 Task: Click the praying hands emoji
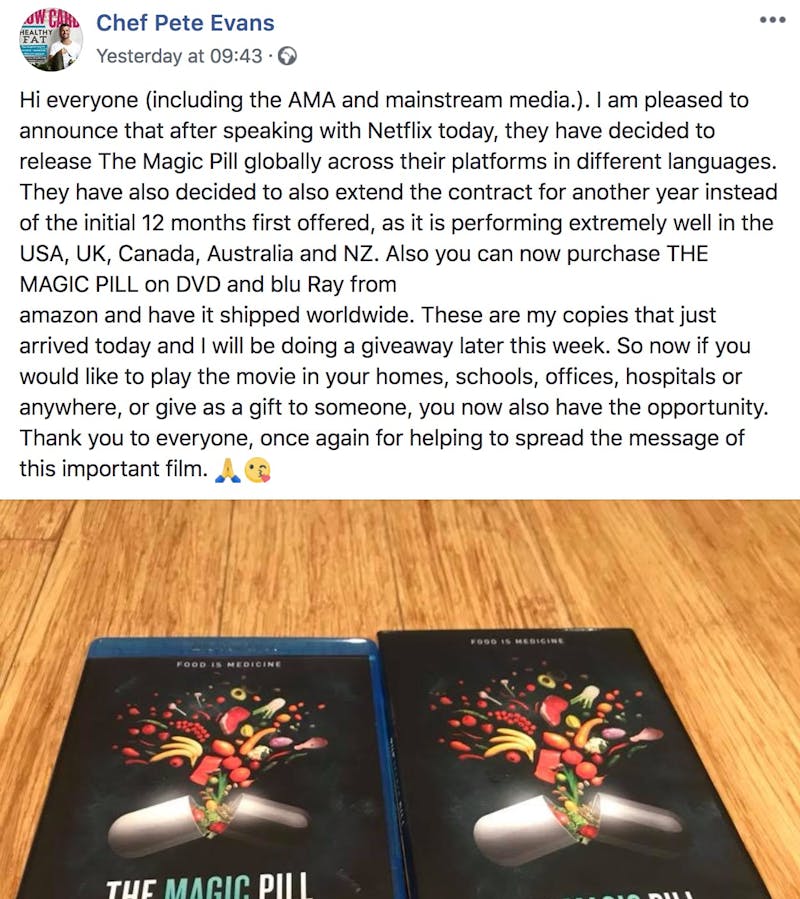tap(227, 471)
